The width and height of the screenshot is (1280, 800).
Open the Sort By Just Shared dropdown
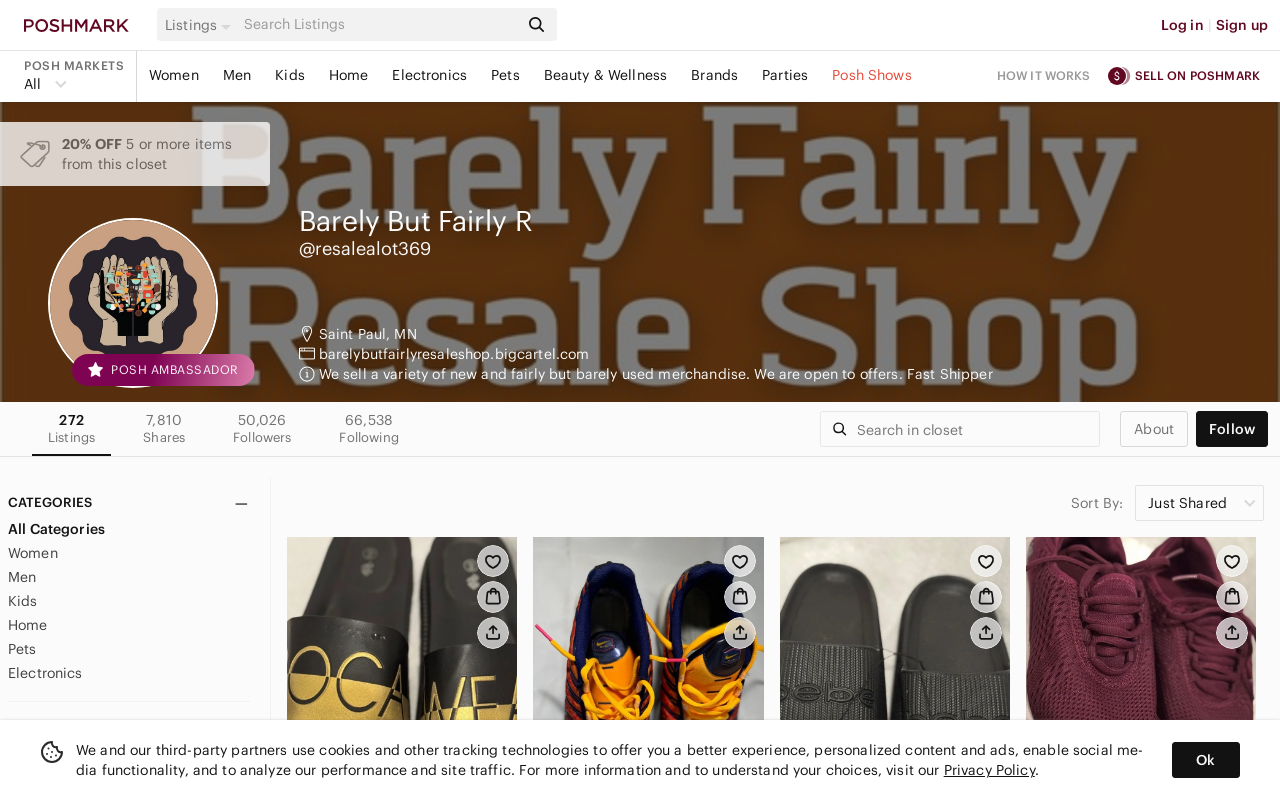click(x=1199, y=503)
